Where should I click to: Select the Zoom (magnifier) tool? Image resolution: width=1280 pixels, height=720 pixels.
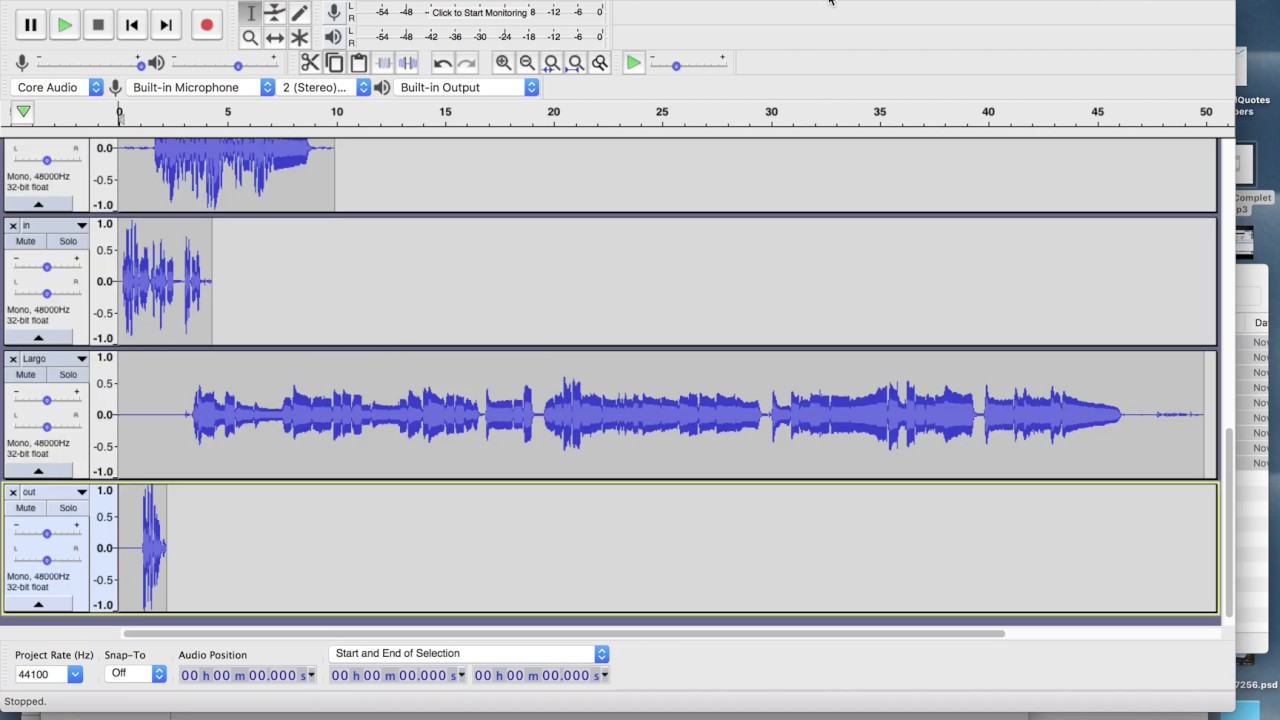tap(251, 38)
